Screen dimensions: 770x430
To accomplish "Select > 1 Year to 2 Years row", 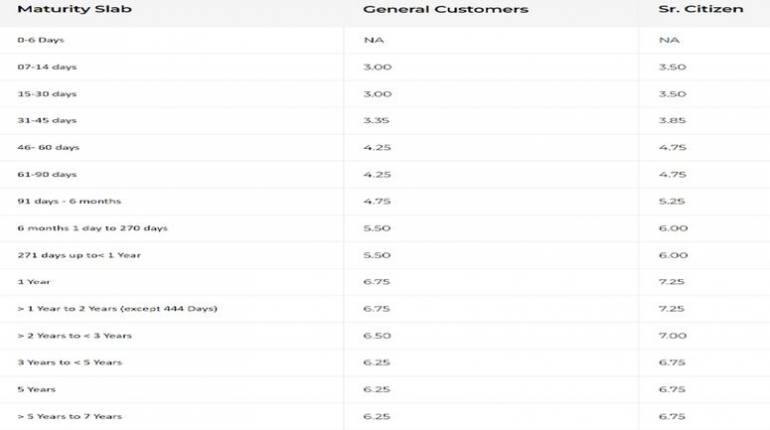I will (385, 309).
